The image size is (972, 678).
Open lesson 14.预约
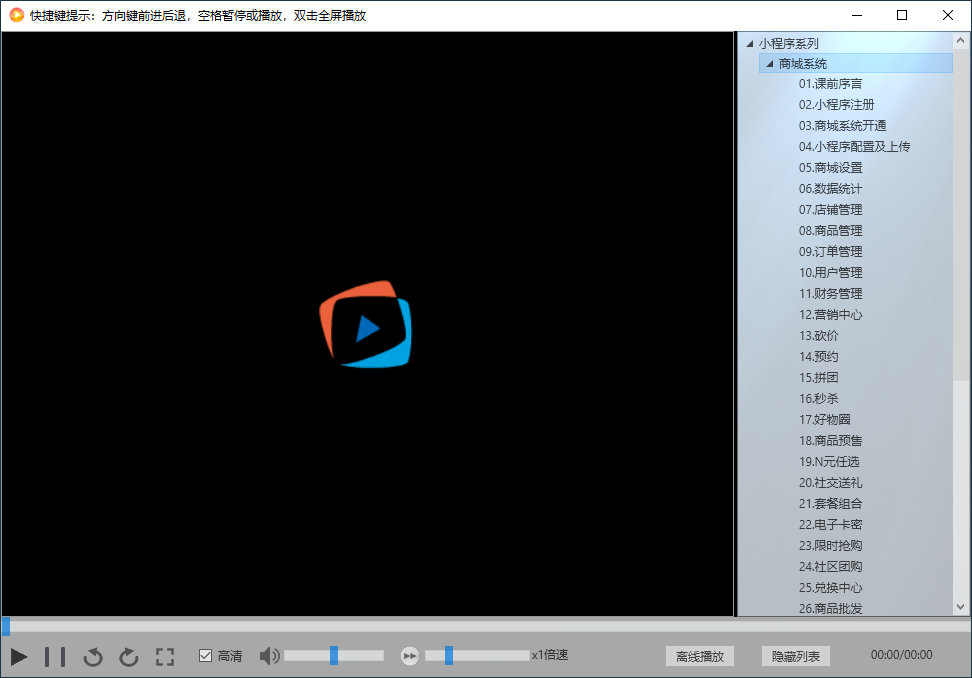(x=818, y=358)
